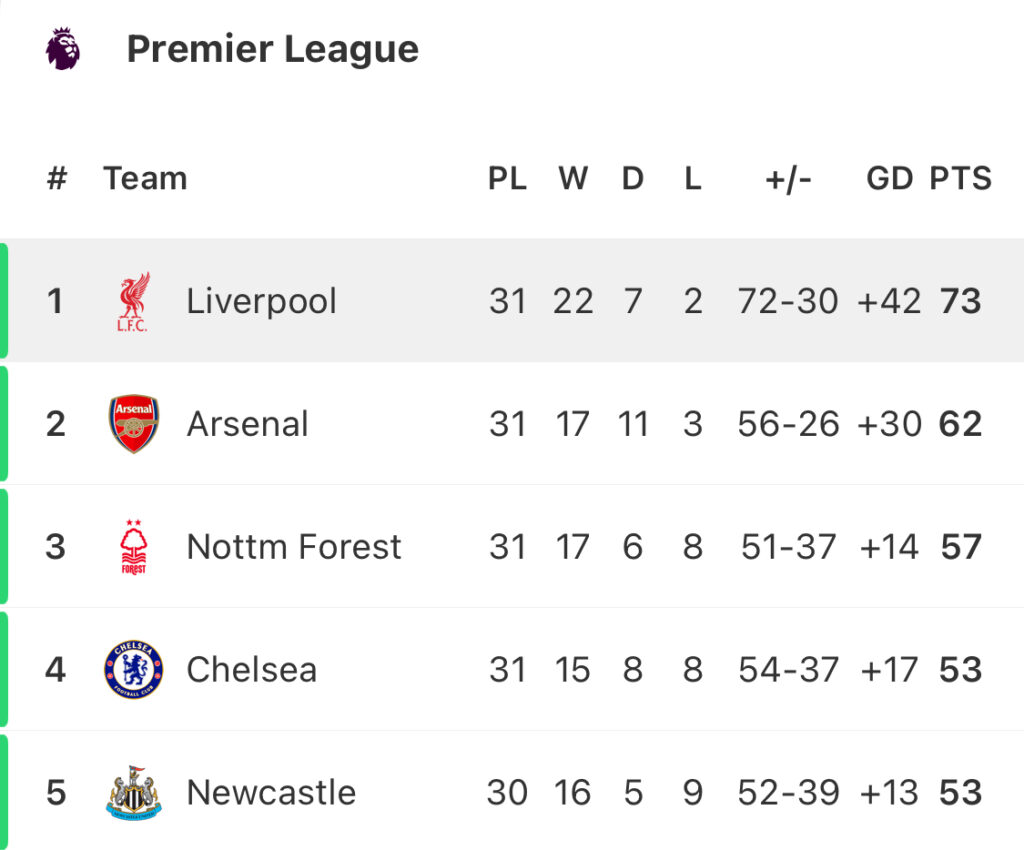Screen dimensions: 1024x850
Task: Click the +/- column header
Action: pos(788,179)
